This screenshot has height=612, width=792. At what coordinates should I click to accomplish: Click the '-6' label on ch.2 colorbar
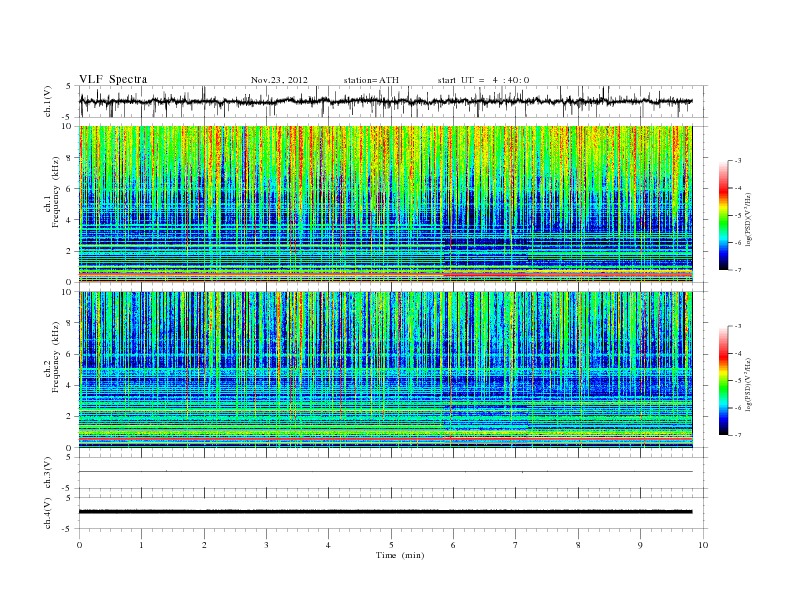(x=737, y=408)
